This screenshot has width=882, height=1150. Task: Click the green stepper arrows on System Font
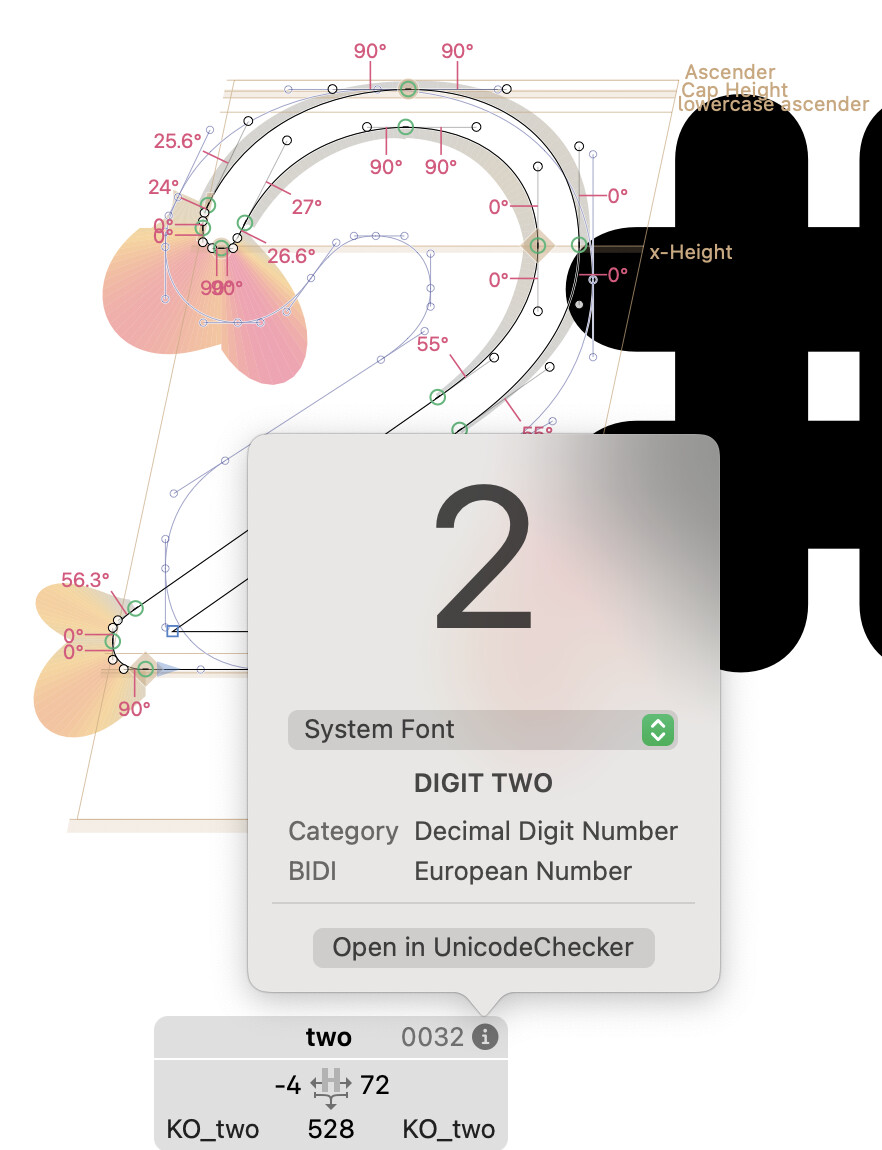point(658,730)
